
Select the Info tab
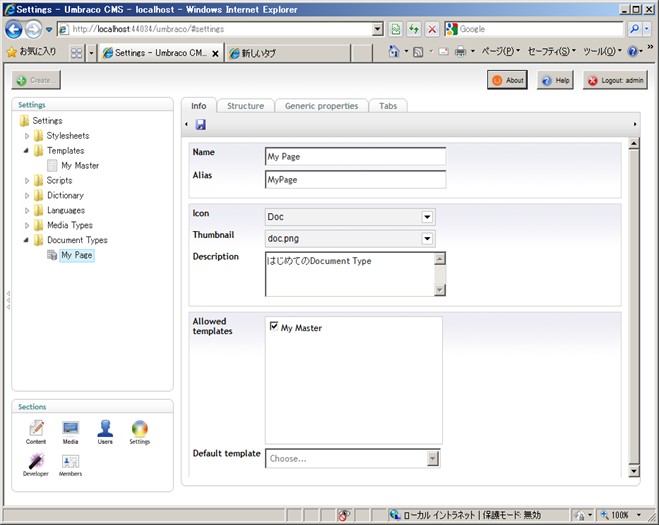[x=199, y=106]
